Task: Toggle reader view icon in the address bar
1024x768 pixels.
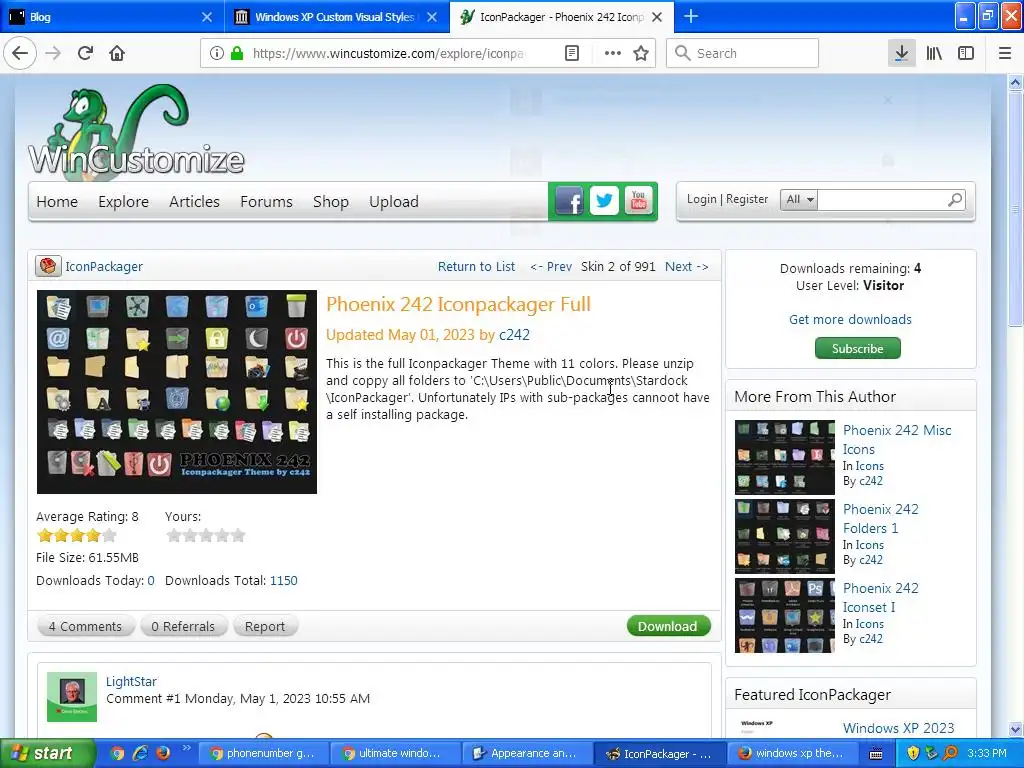Action: (571, 53)
